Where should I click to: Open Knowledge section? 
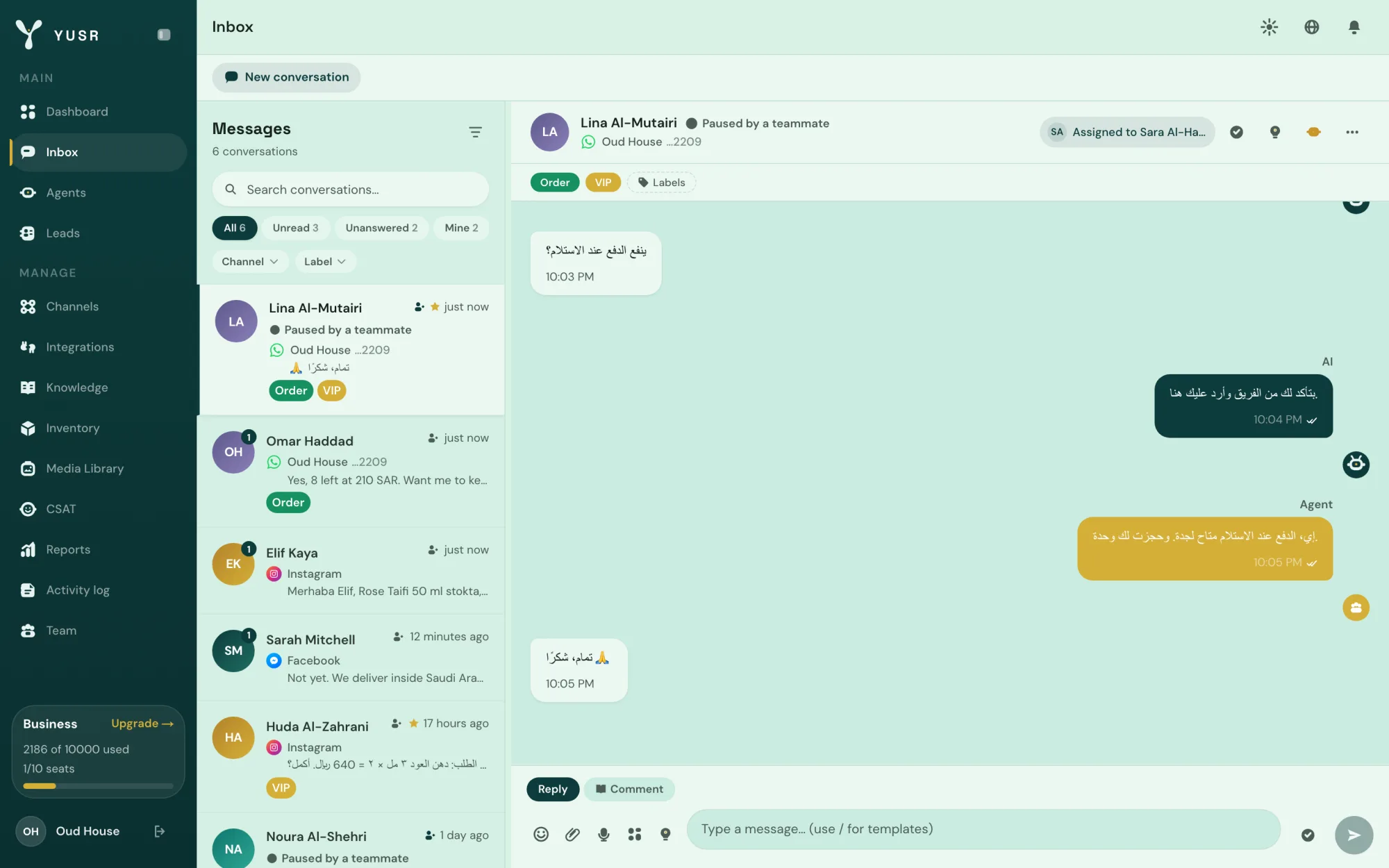click(99, 387)
